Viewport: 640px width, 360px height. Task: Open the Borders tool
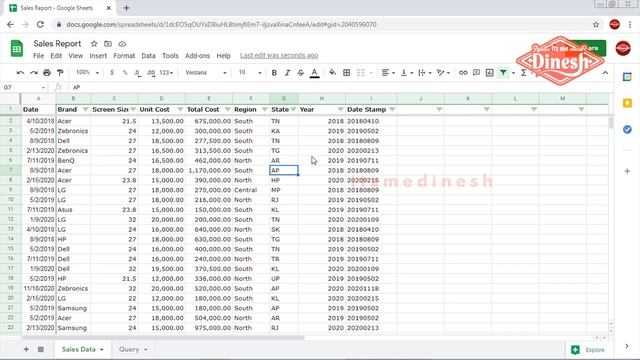pyautogui.click(x=347, y=73)
